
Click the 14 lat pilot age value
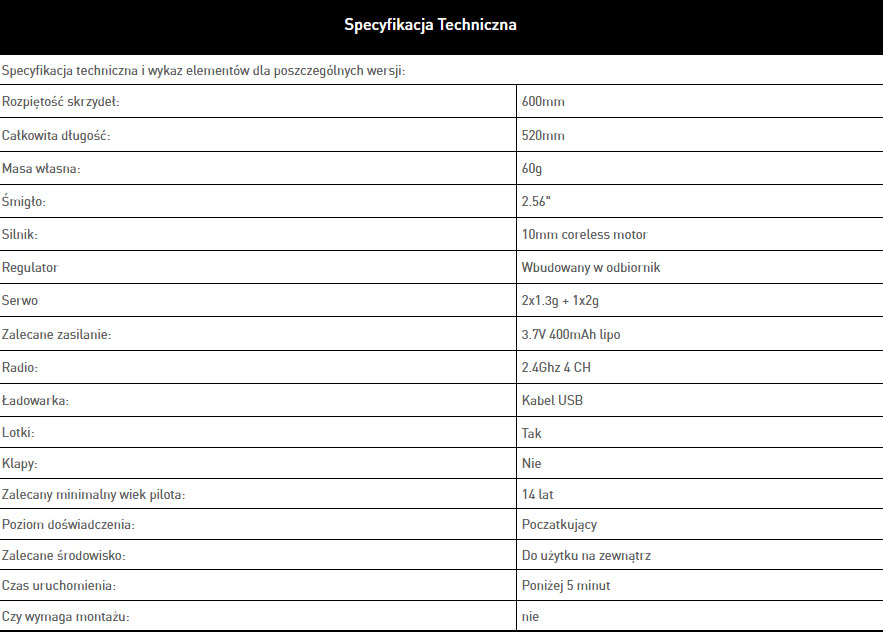pos(538,494)
